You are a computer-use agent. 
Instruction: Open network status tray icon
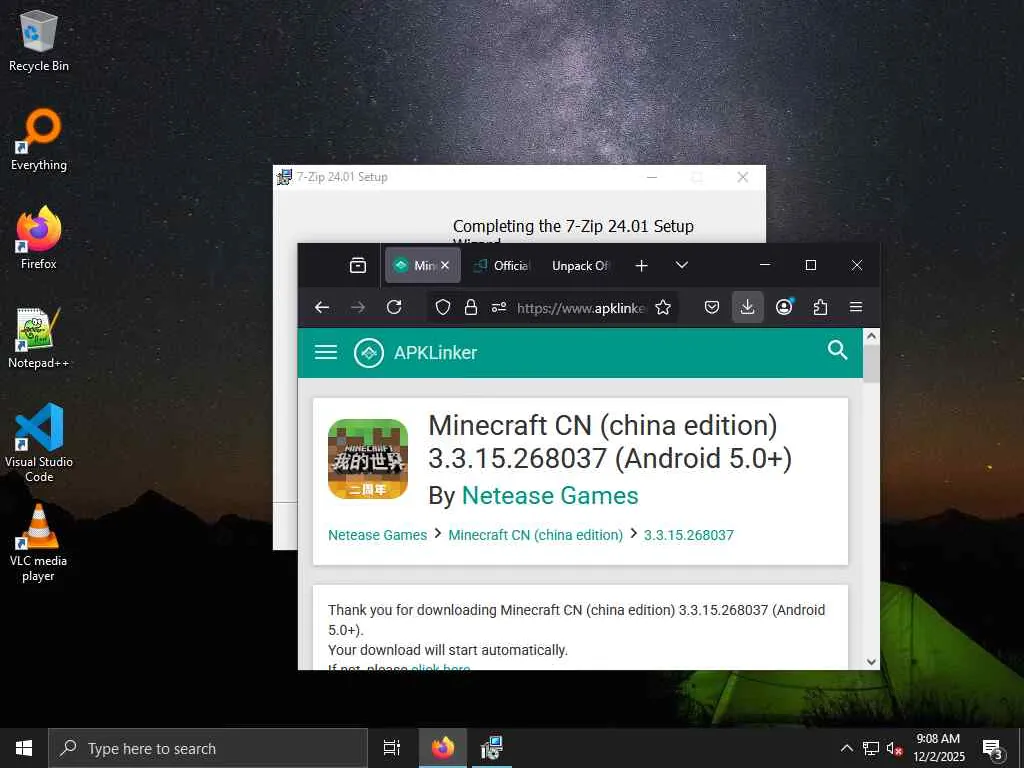click(x=871, y=748)
